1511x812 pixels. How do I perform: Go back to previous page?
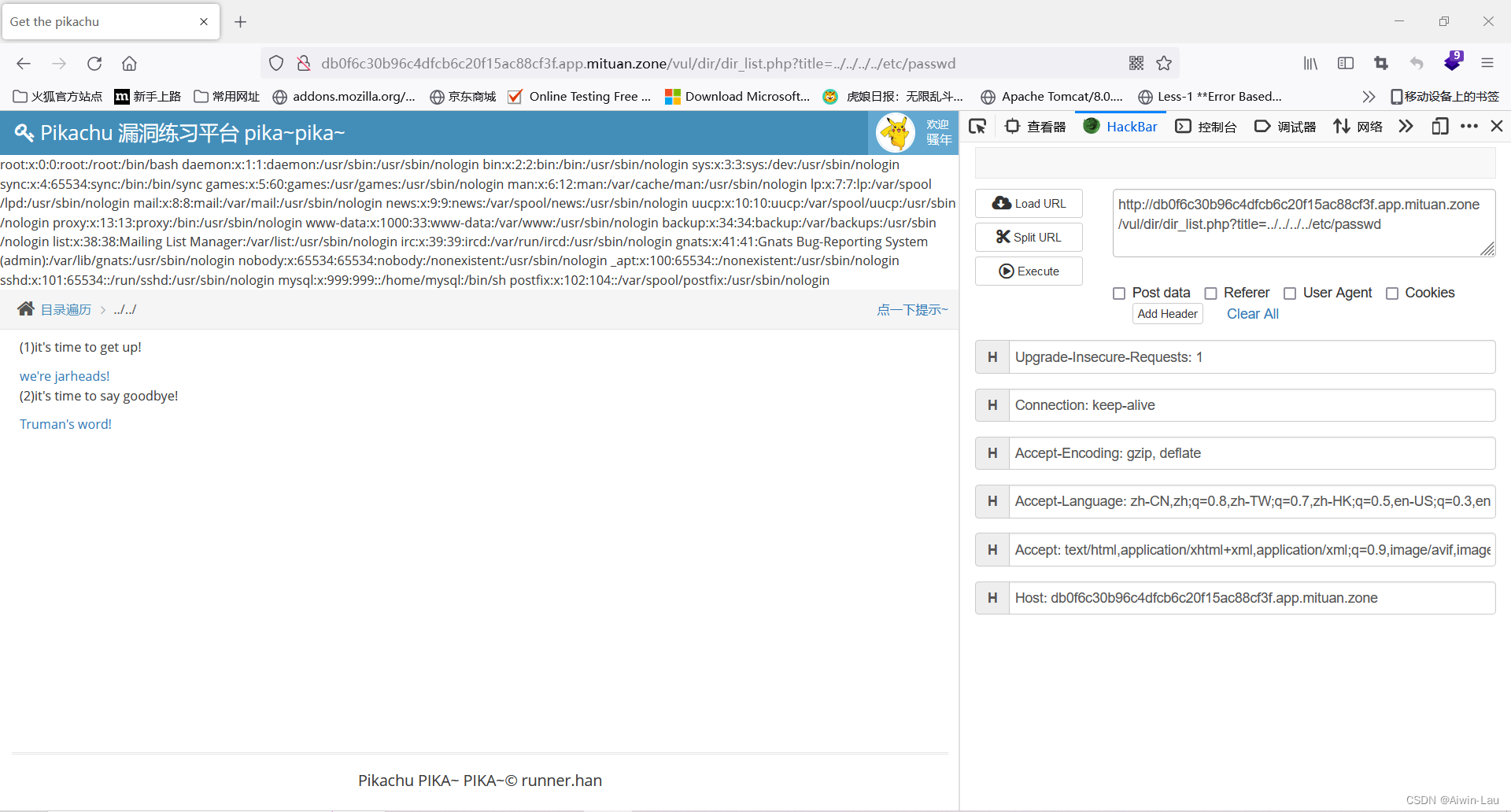pos(24,64)
